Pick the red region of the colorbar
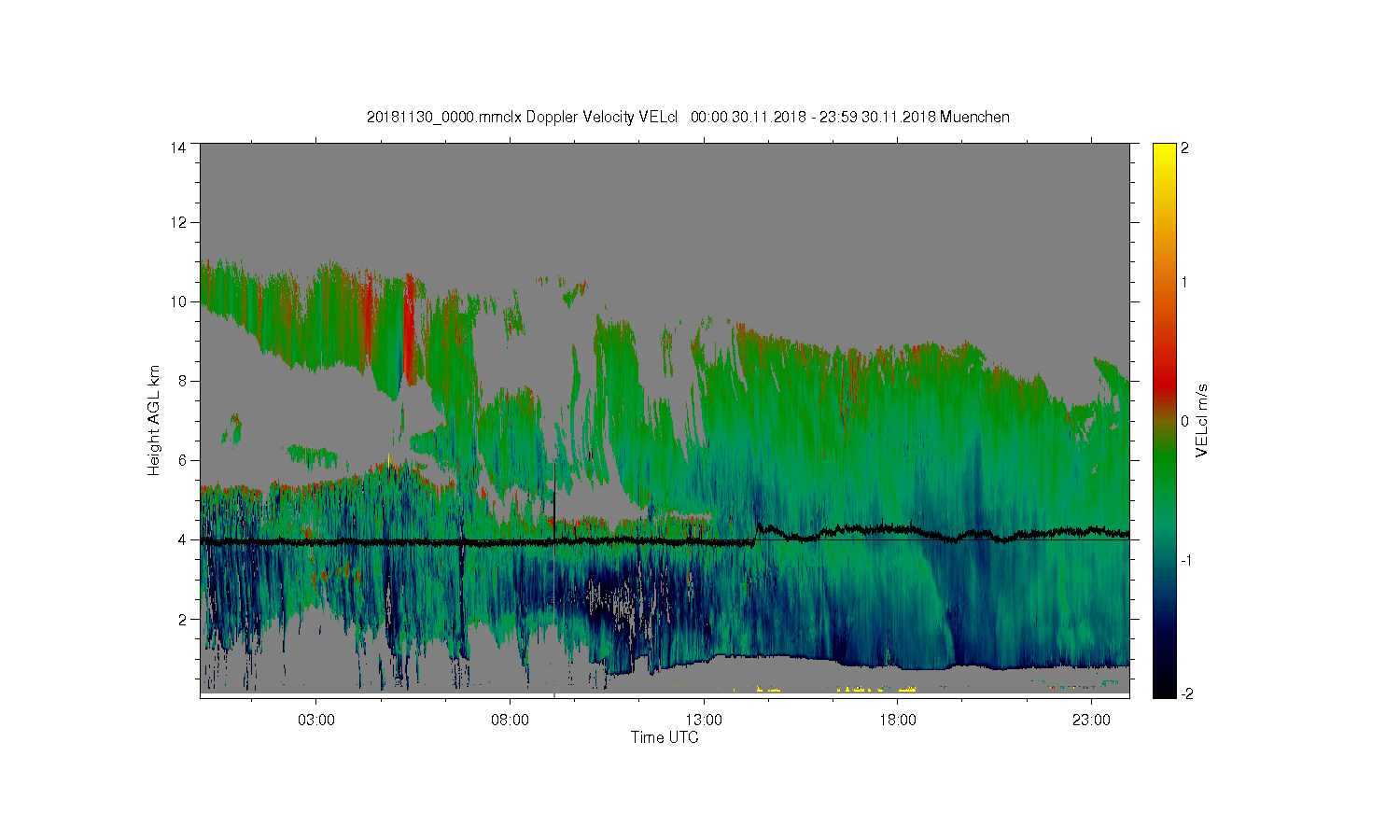Viewport: 1400px width, 840px height. click(1164, 378)
